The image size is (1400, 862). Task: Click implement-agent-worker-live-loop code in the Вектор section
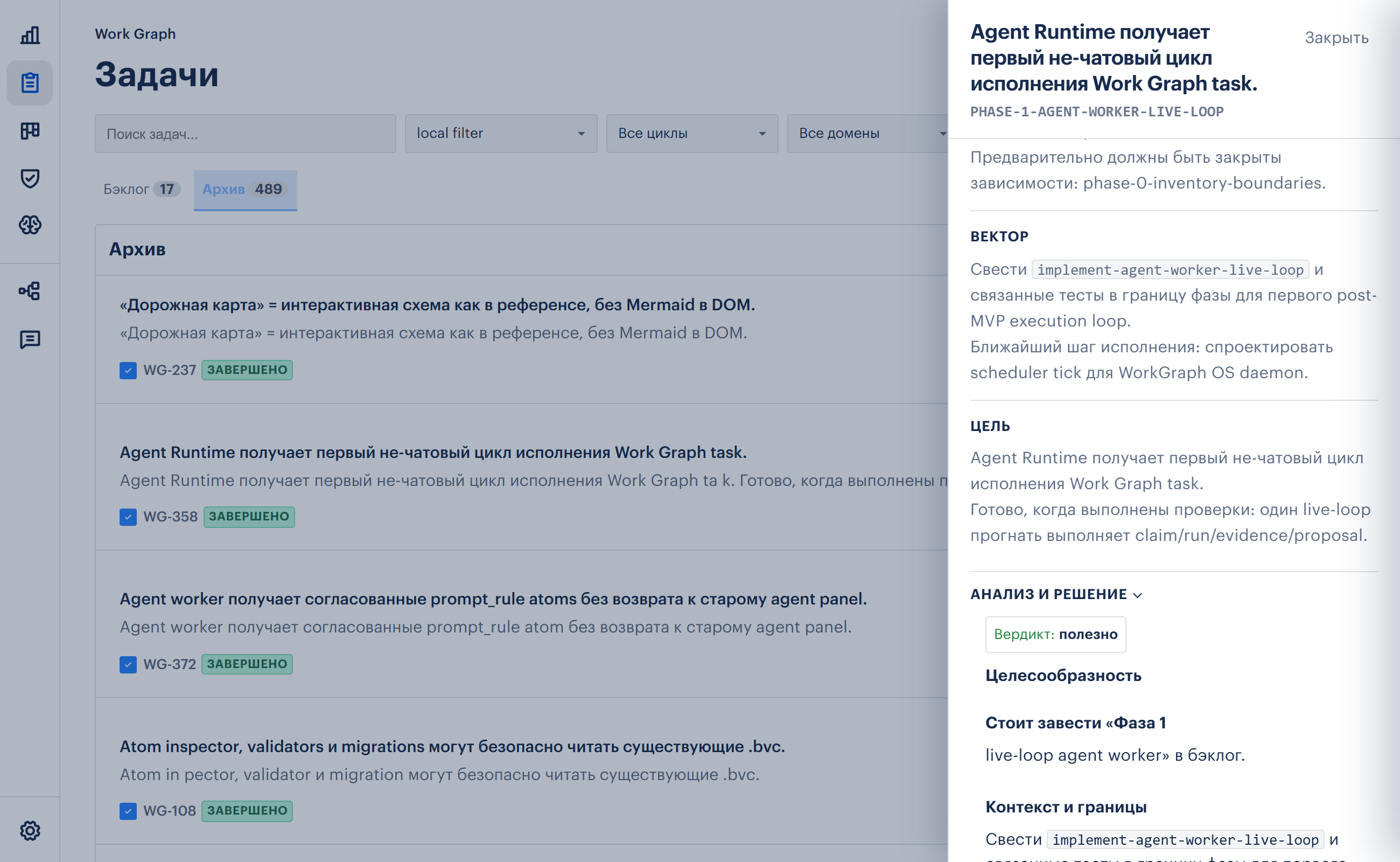(x=1171, y=270)
